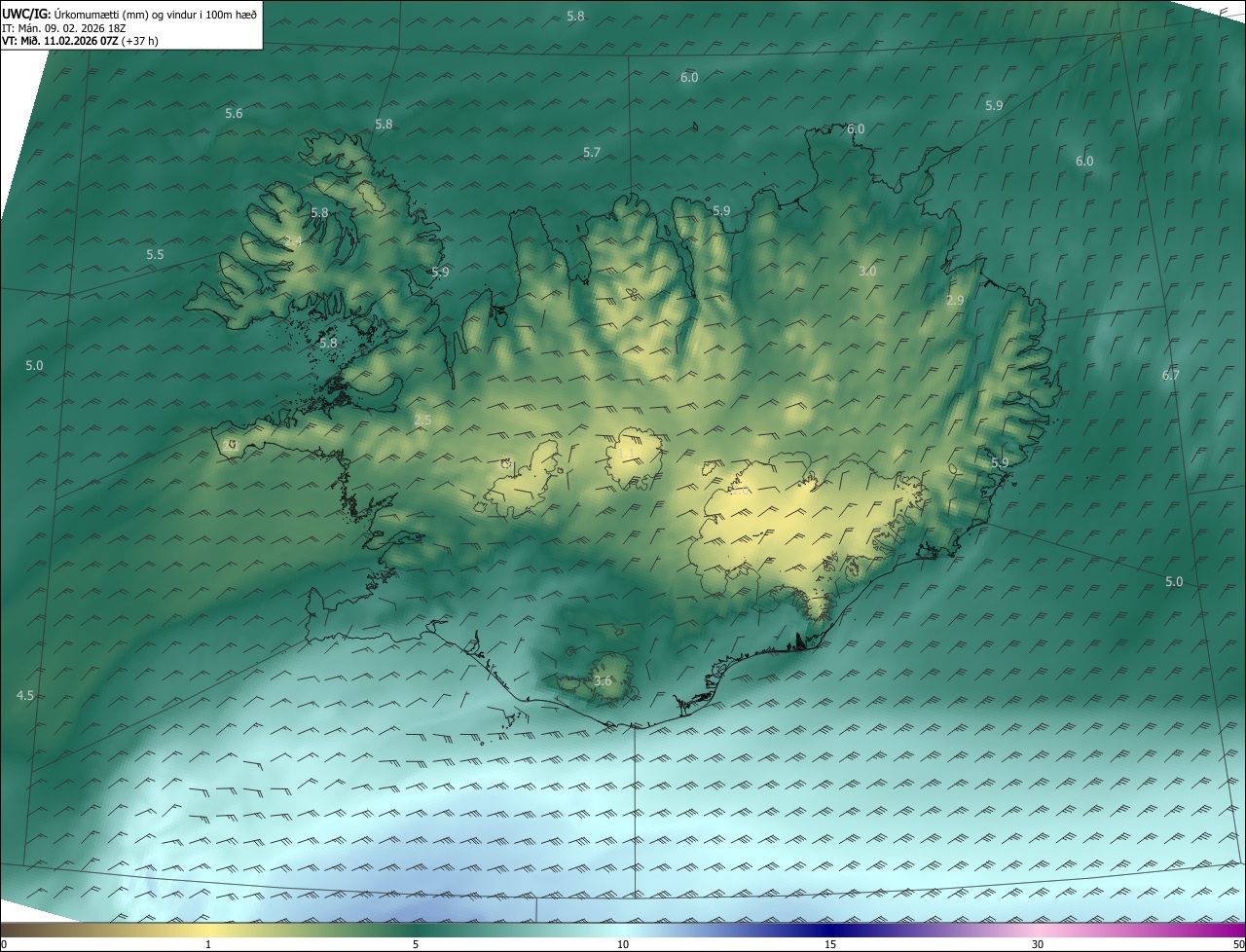Viewport: 1246px width, 952px height.
Task: Click the legend tick label '30'
Action: tap(1038, 944)
